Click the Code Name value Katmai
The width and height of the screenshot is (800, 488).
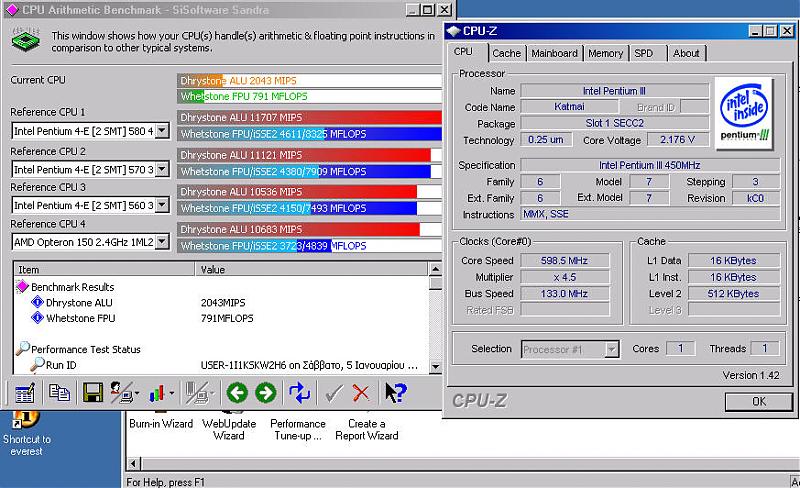pos(569,107)
